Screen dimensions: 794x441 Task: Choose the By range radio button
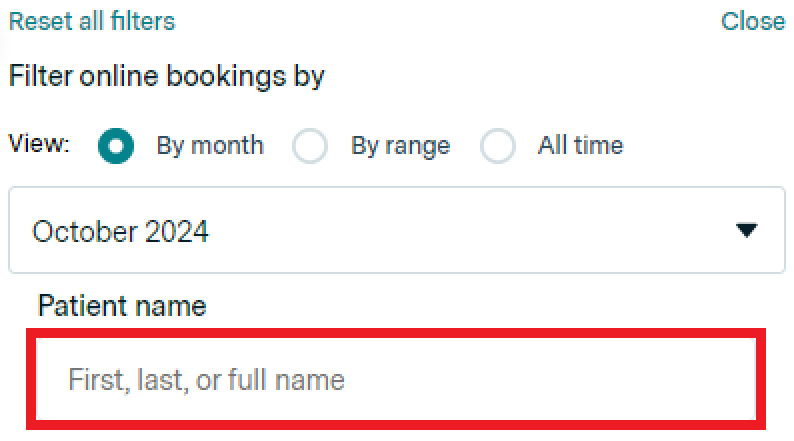310,146
